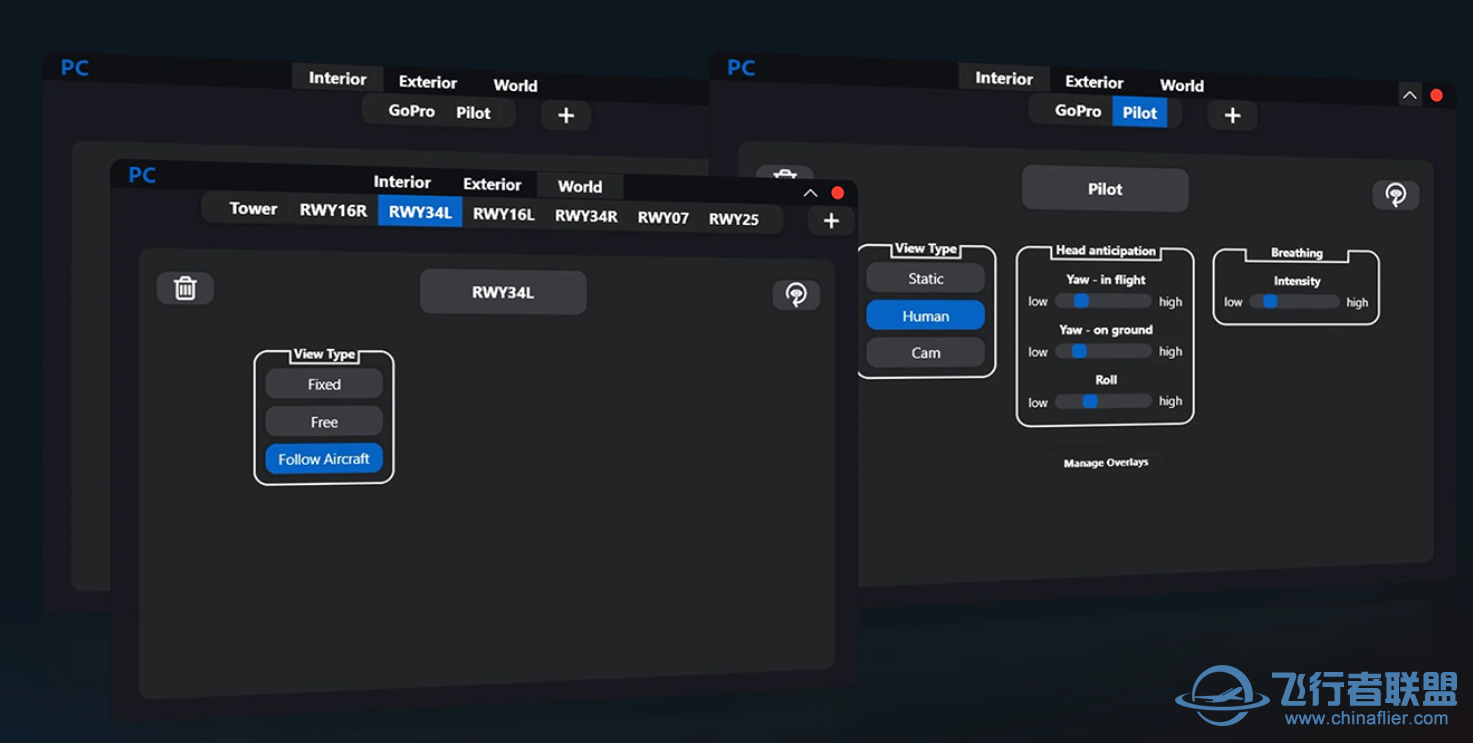Select GoPro camera in the right window
Screen dimensions: 1473x743
pyautogui.click(x=1078, y=111)
